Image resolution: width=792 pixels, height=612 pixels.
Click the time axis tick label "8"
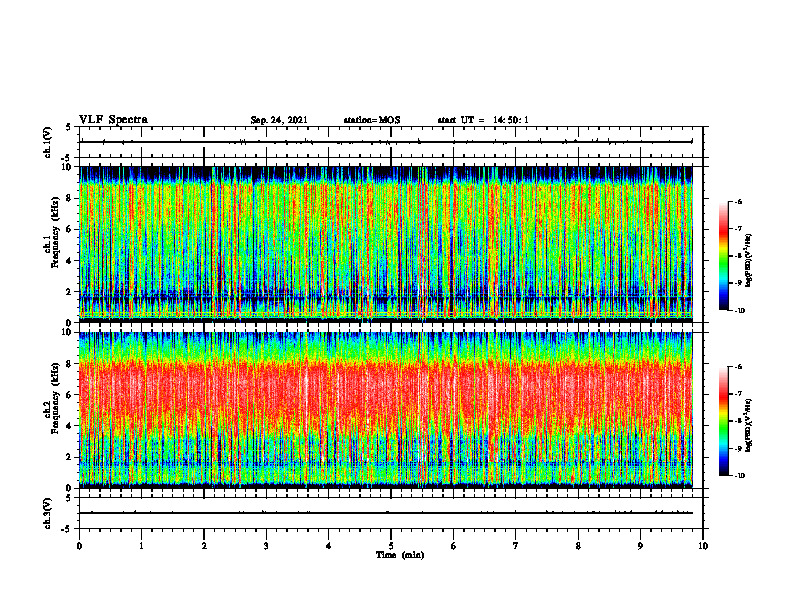coord(578,546)
